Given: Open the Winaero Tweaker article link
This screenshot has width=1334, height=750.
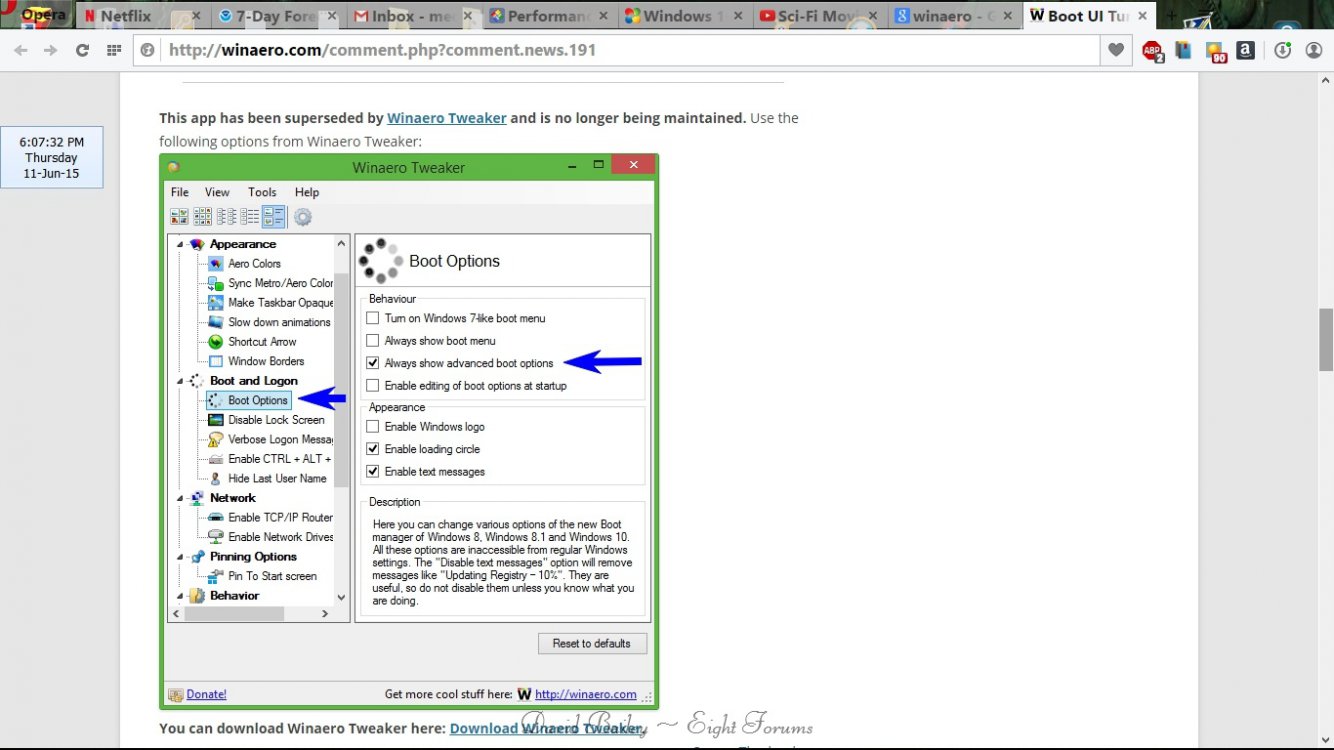Looking at the screenshot, I should (447, 118).
